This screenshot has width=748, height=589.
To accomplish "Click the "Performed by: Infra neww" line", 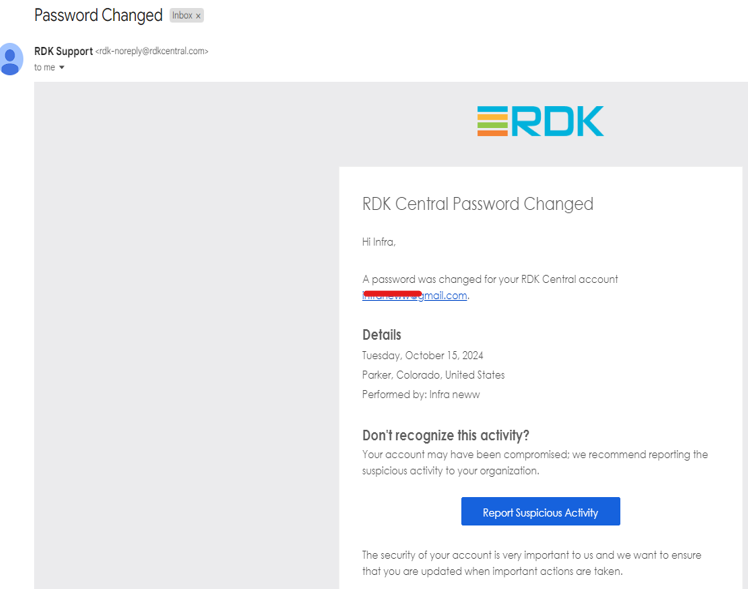I will tap(420, 395).
